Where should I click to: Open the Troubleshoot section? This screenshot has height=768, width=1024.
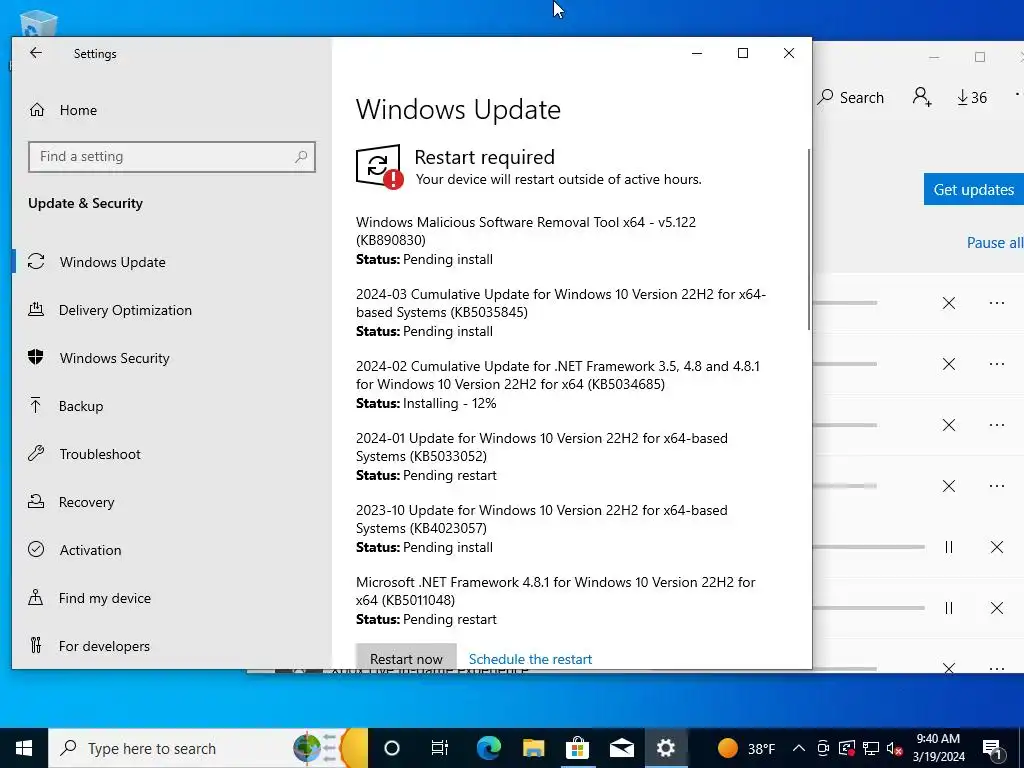[x=100, y=454]
